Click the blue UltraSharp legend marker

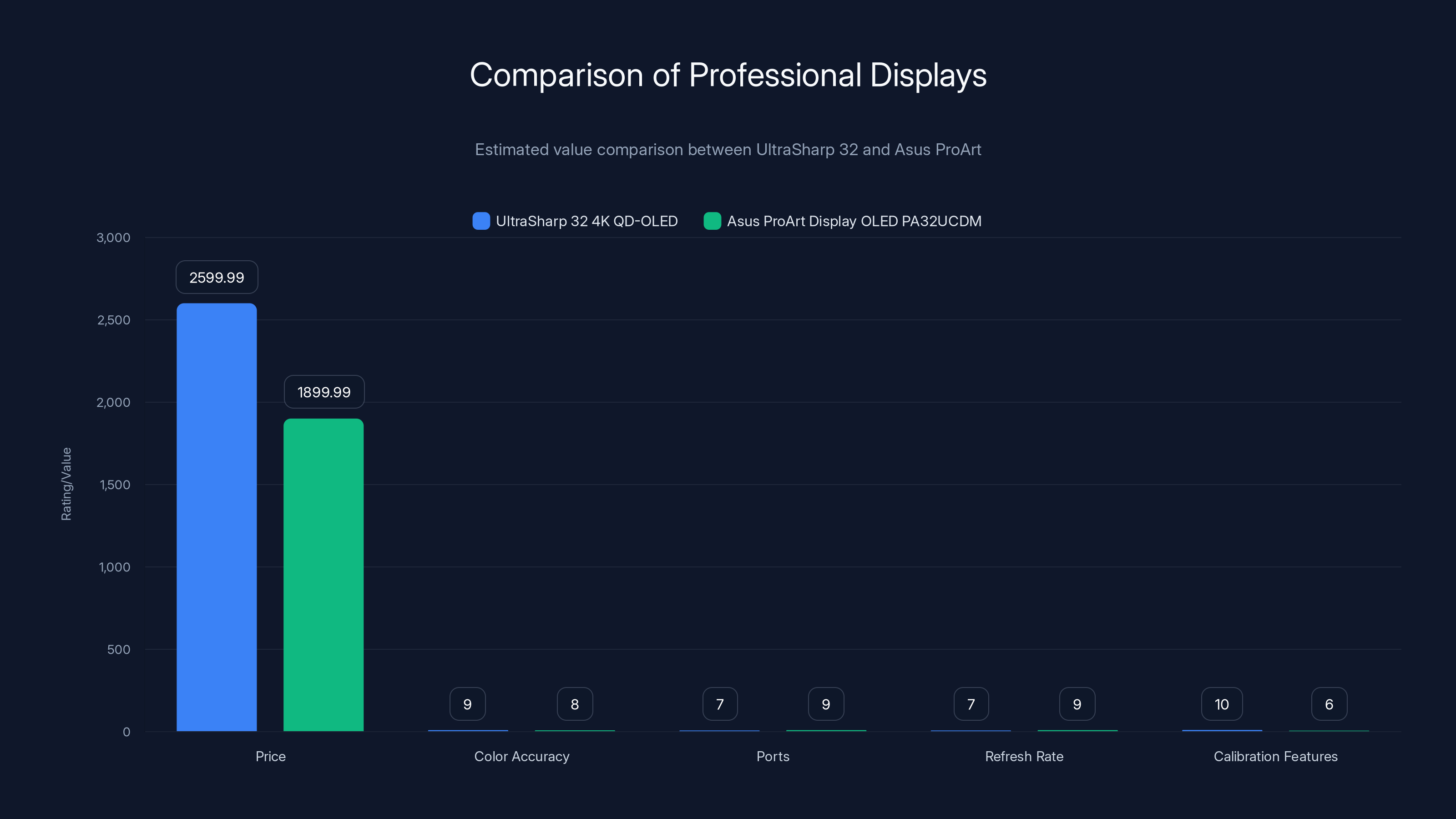pyautogui.click(x=480, y=221)
